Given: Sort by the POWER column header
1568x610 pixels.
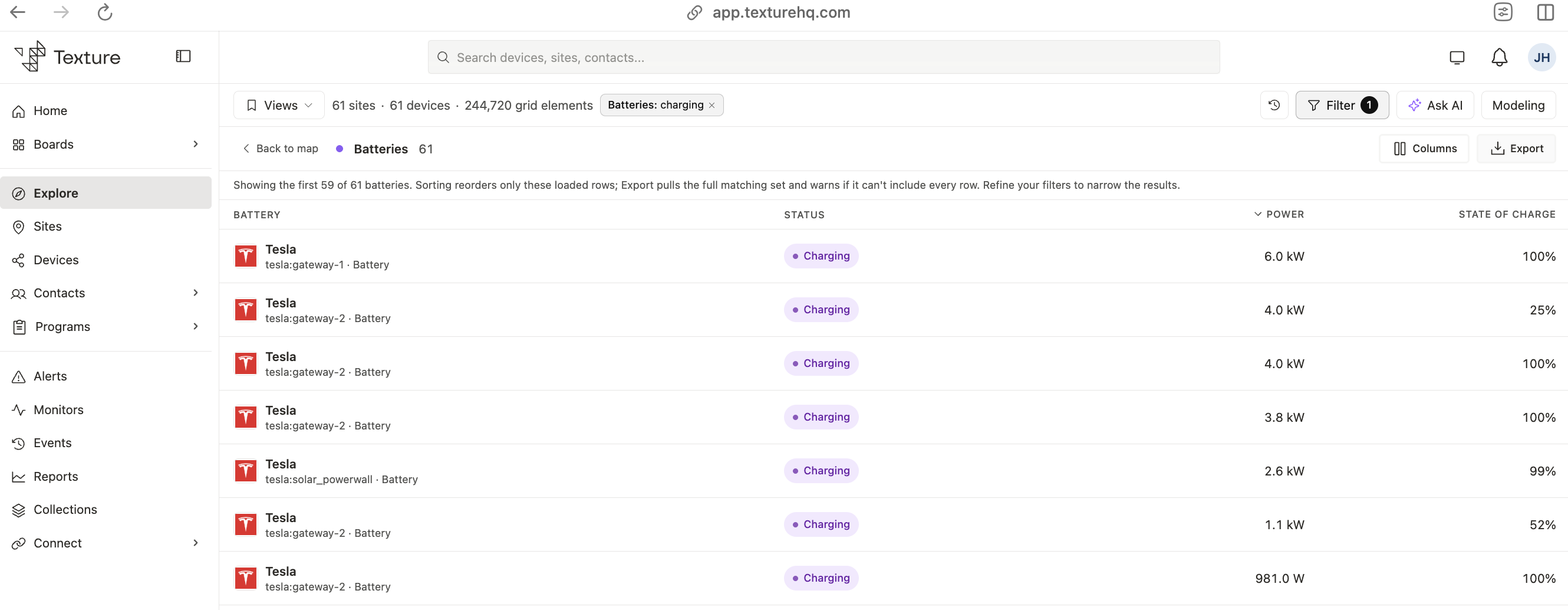Looking at the screenshot, I should point(1279,215).
